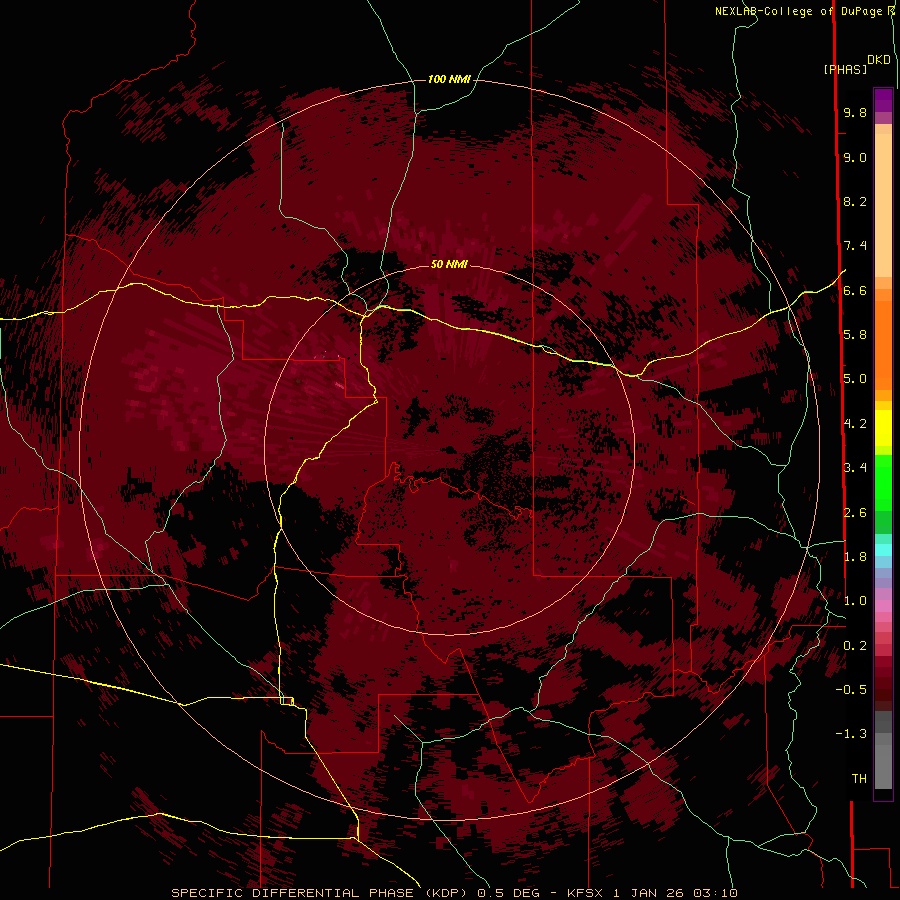Image resolution: width=900 pixels, height=900 pixels.
Task: Click the "1.8" value on the scale
Action: pos(855,557)
